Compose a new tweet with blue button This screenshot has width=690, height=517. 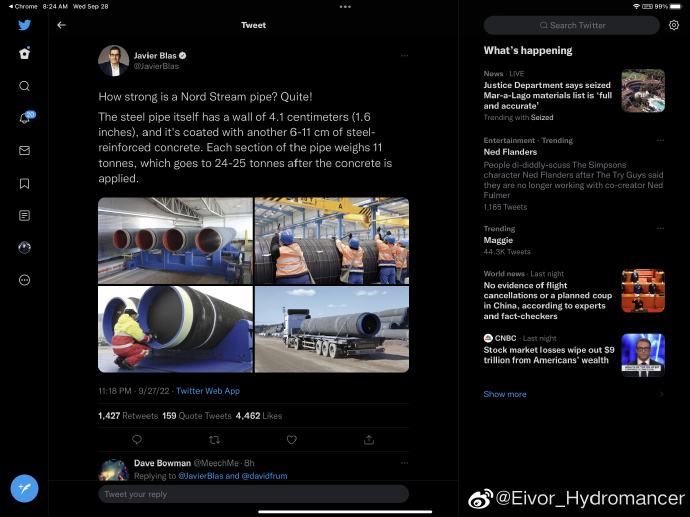click(x=25, y=488)
